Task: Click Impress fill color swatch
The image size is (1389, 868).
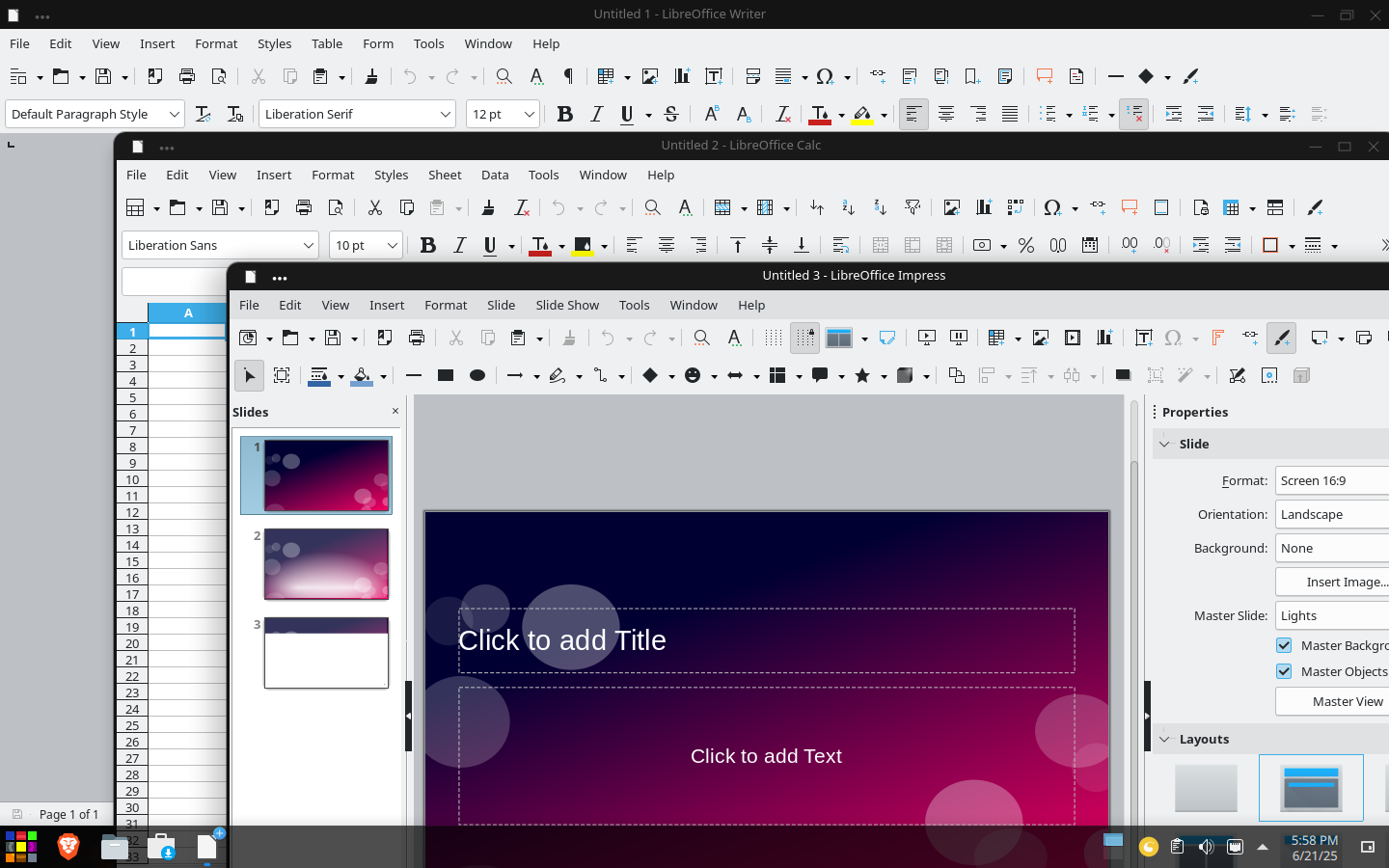Action: (362, 375)
